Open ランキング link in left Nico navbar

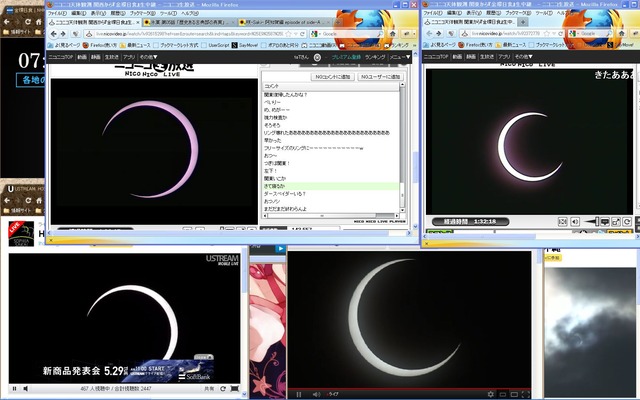click(x=375, y=57)
